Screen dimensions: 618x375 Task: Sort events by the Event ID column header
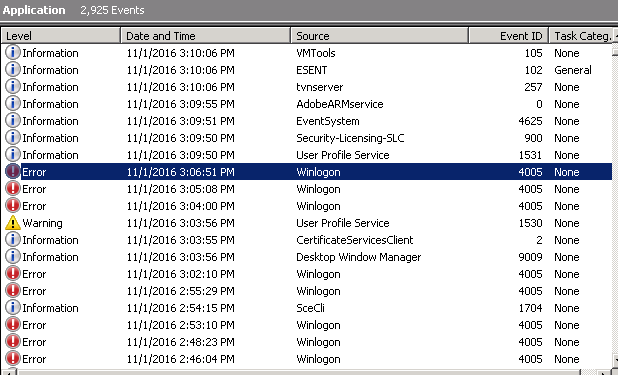pos(509,36)
